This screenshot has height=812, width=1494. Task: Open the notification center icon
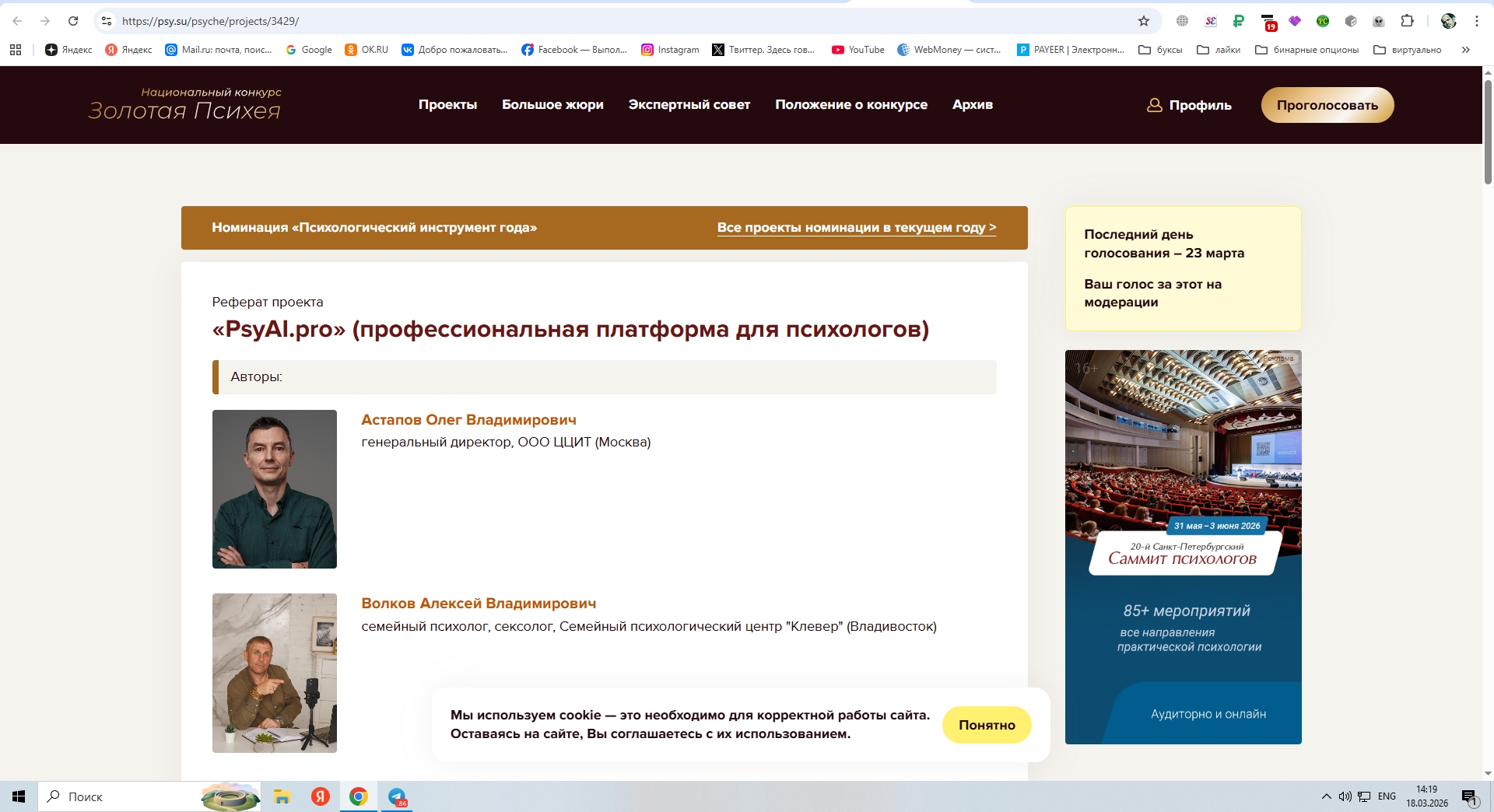[1470, 796]
